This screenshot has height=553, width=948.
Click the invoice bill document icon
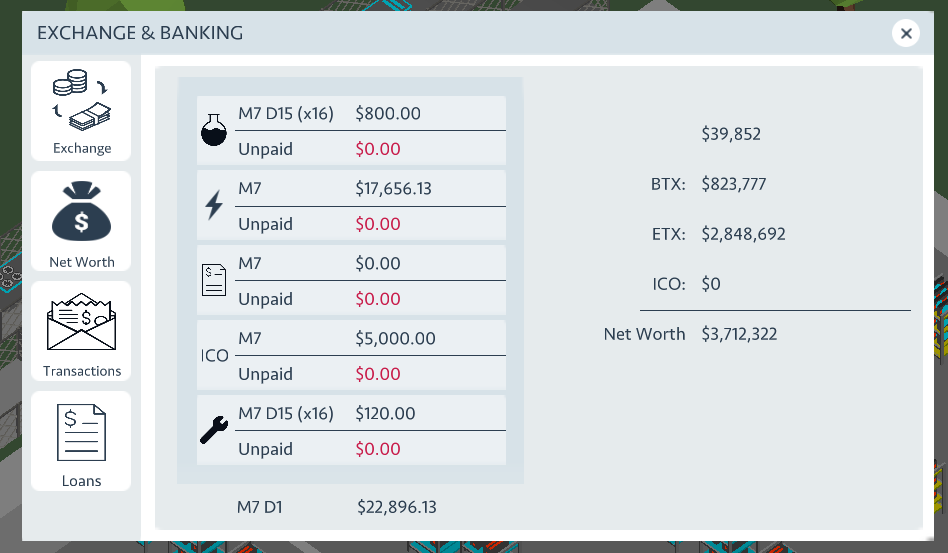click(x=213, y=280)
